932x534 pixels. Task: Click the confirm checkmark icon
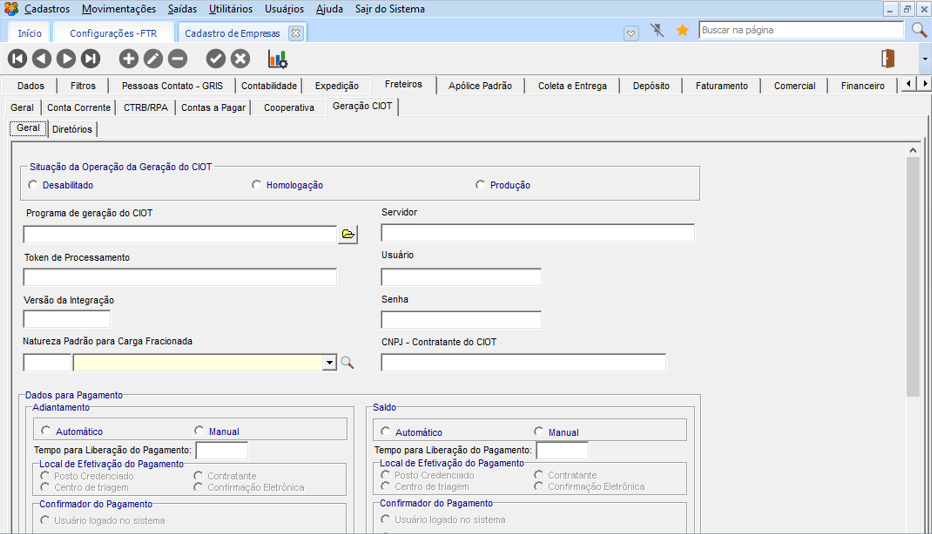216,59
